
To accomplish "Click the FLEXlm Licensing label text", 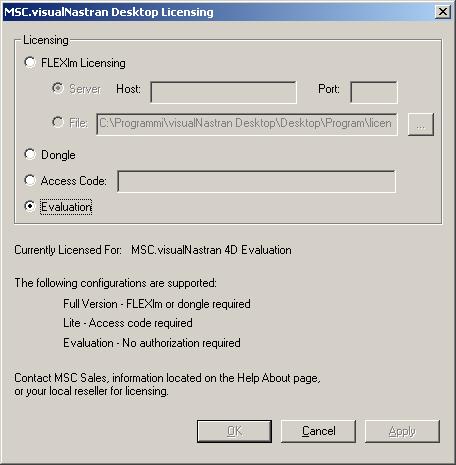I will click(83, 63).
